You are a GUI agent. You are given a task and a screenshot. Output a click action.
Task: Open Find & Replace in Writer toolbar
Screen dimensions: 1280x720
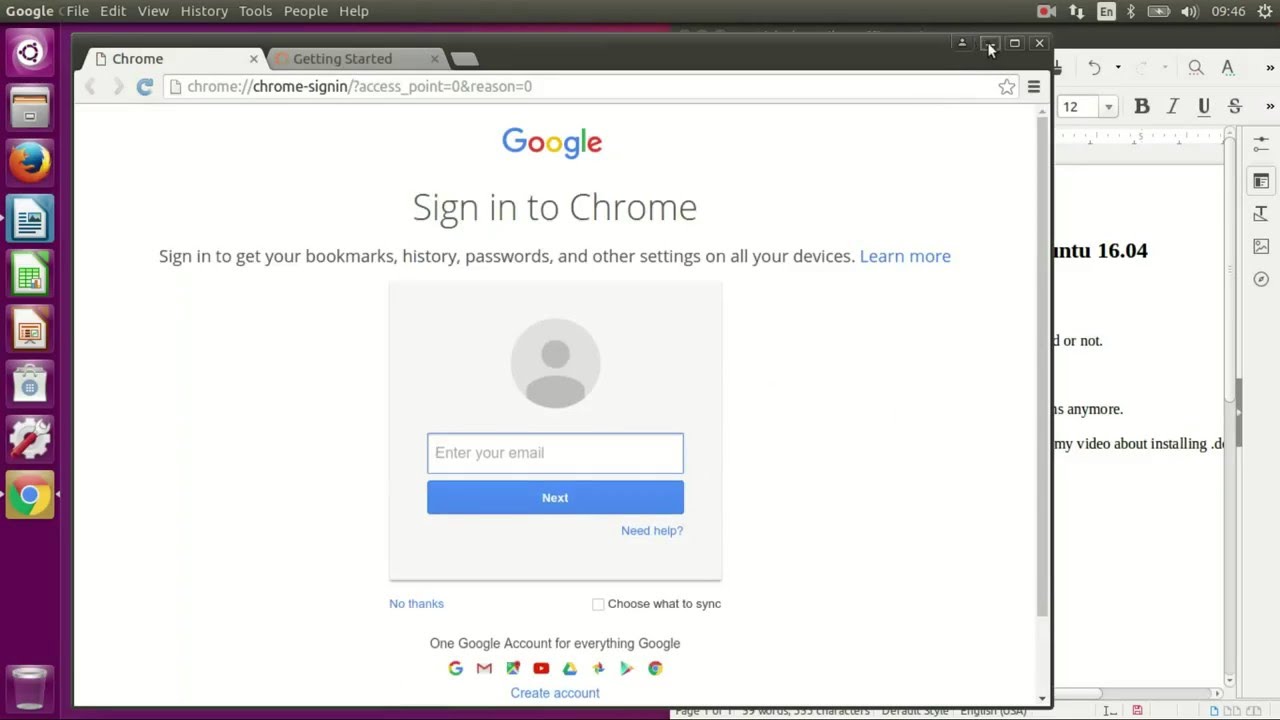[x=1195, y=68]
